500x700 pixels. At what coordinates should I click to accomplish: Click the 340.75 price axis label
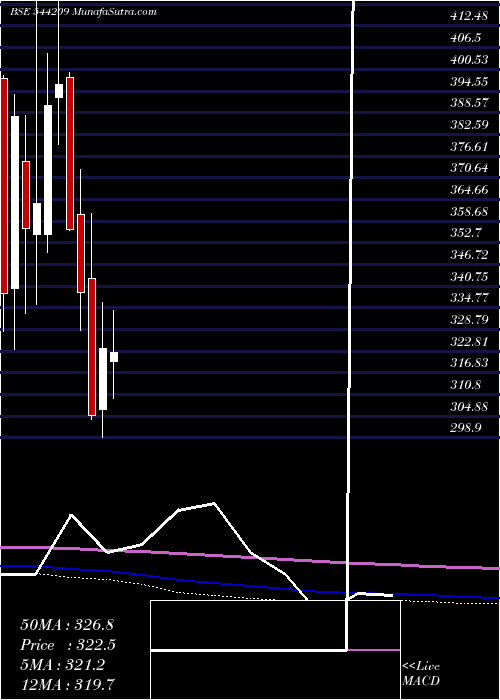pos(469,277)
